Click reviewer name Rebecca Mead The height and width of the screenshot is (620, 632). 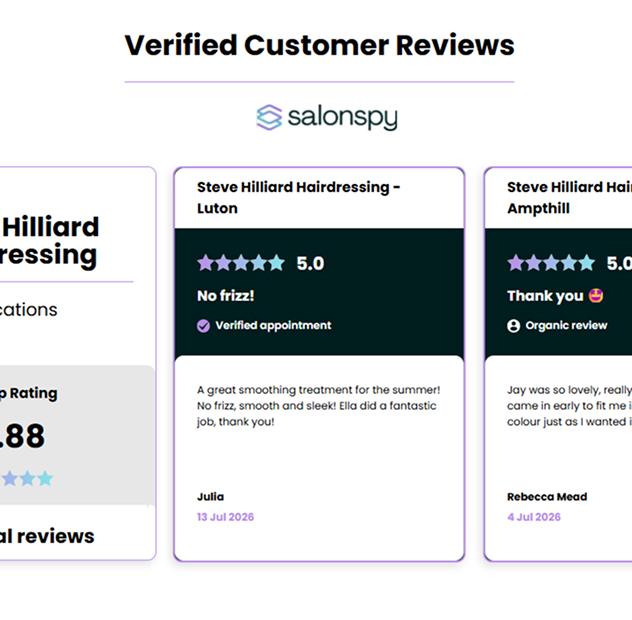[547, 497]
